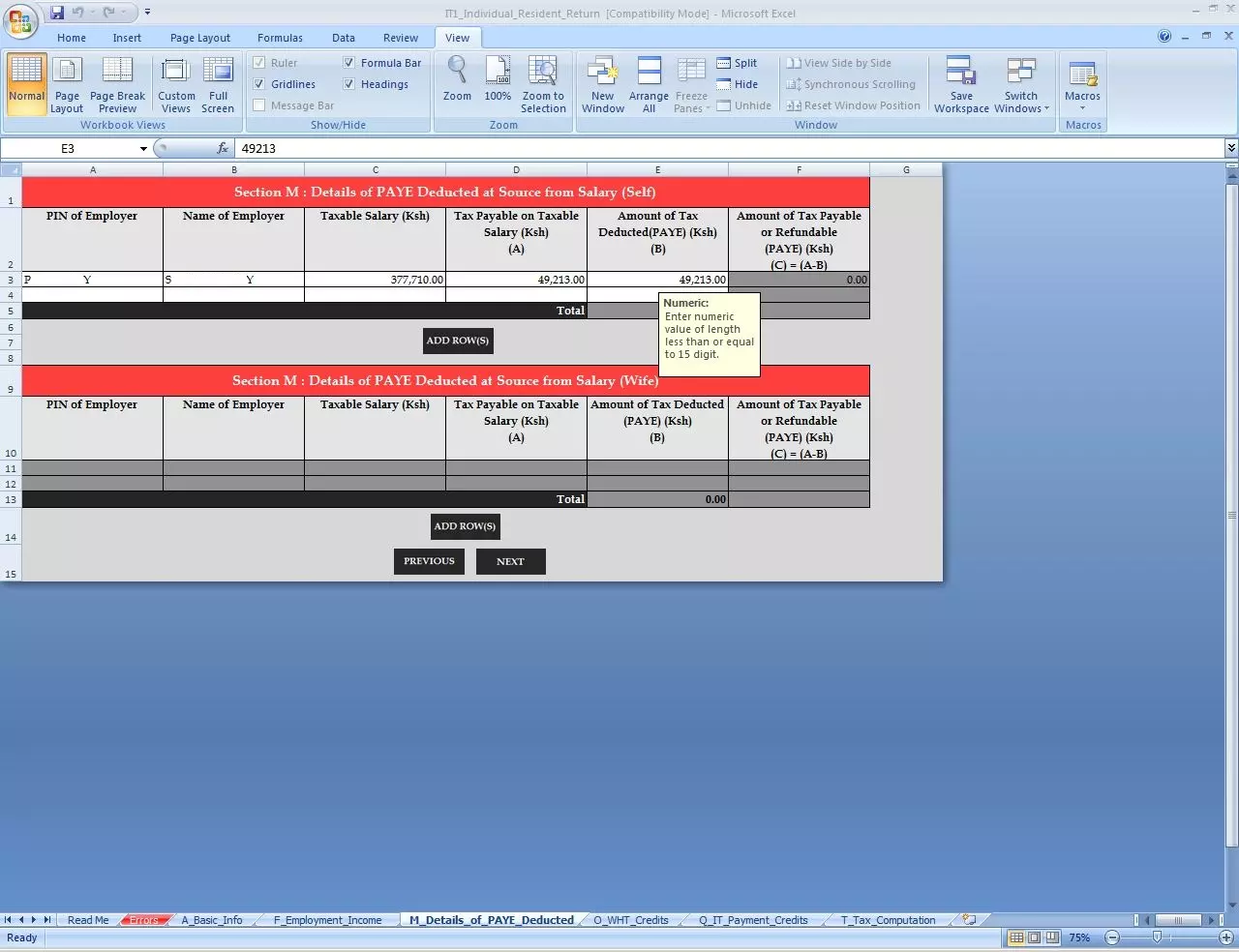1239x952 pixels.
Task: Click the NEXT button
Action: (510, 561)
